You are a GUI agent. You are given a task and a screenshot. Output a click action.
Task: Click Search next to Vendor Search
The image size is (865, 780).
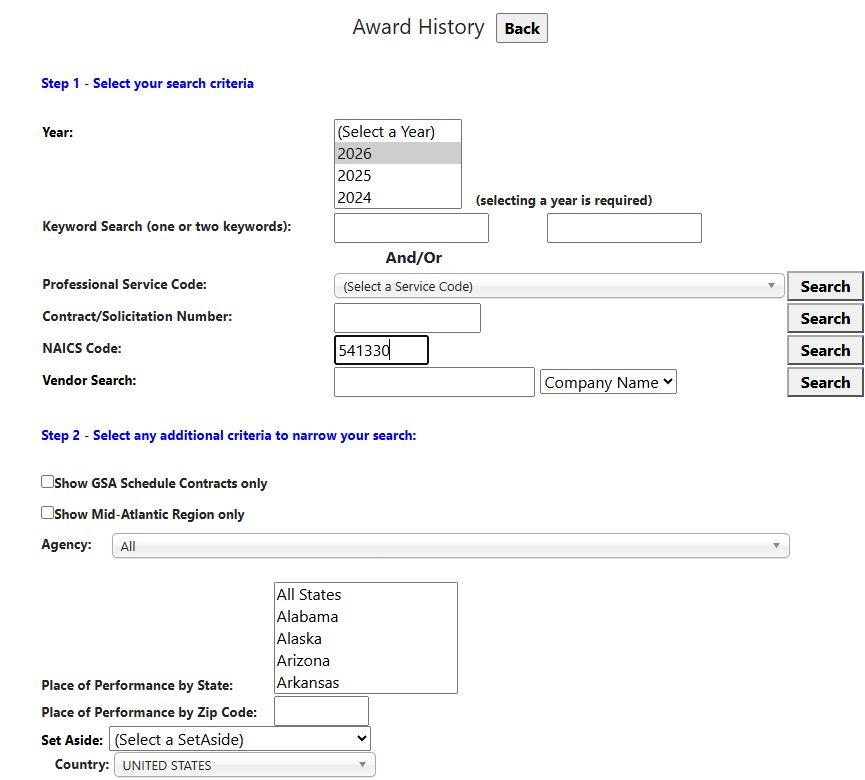pyautogui.click(x=825, y=382)
